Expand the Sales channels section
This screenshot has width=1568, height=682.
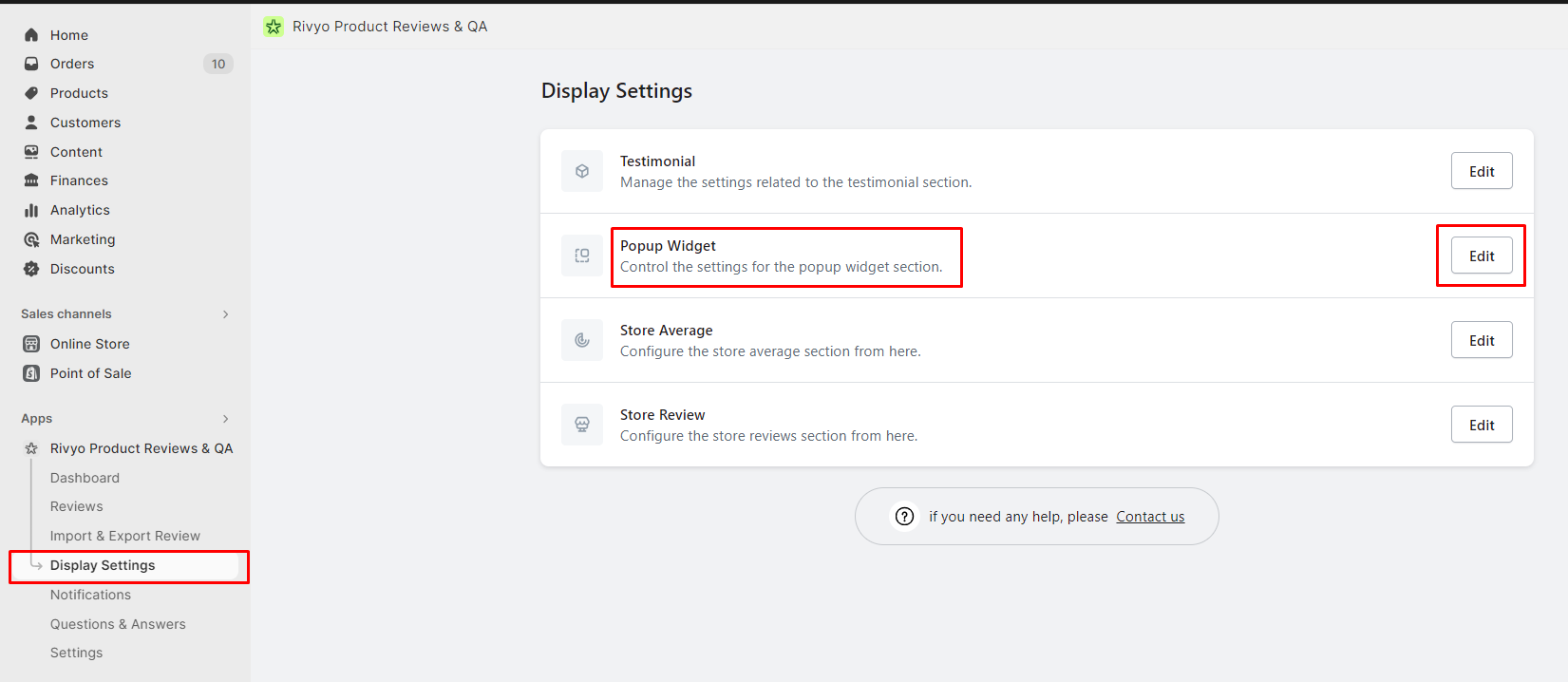[225, 313]
